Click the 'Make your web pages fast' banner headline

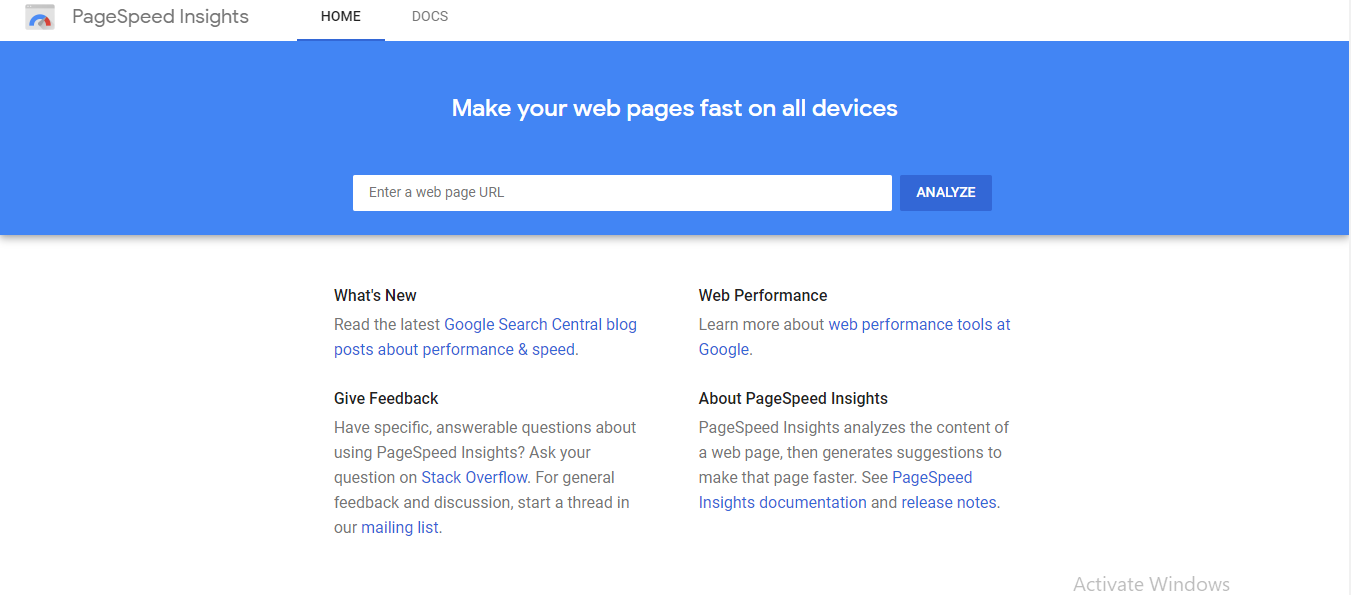coord(675,108)
